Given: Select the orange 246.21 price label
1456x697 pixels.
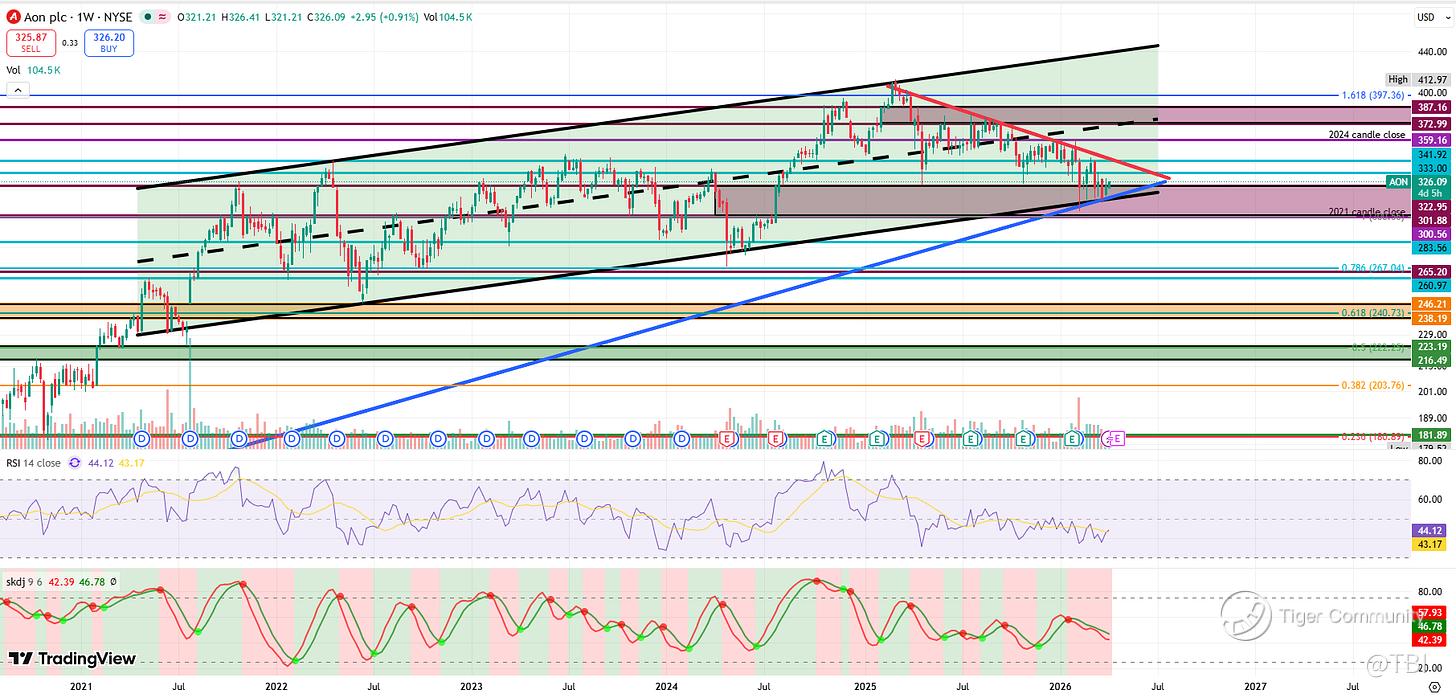Looking at the screenshot, I should pos(1430,304).
